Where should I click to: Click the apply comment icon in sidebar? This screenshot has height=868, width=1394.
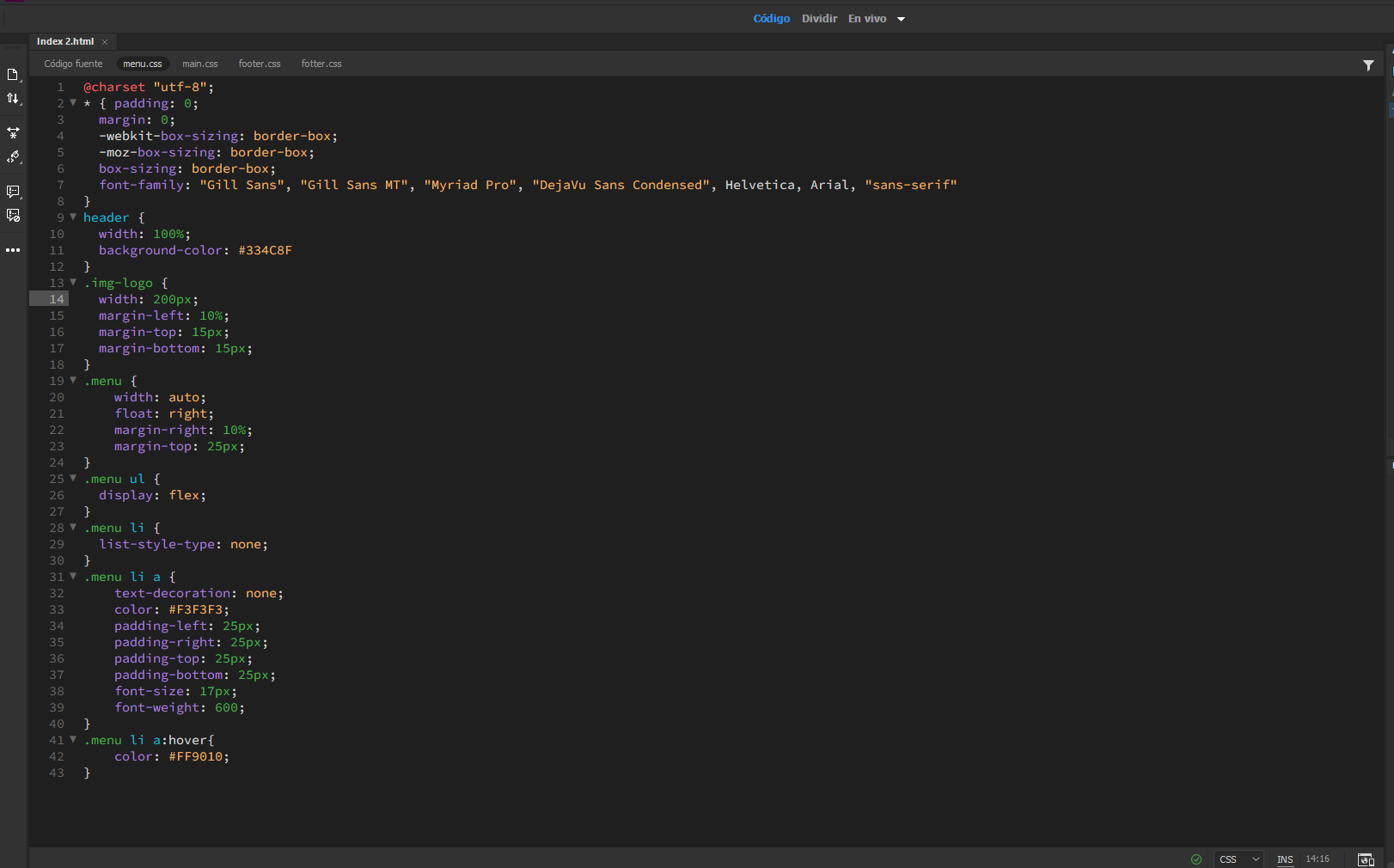click(x=13, y=192)
